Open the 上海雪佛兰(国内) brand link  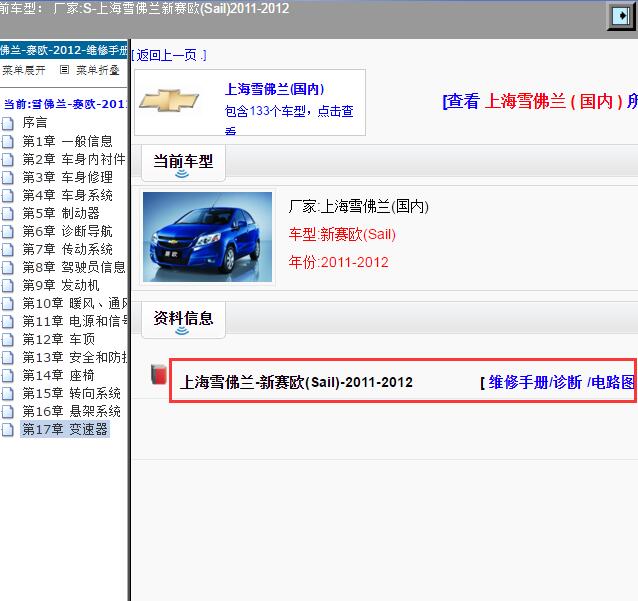275,89
